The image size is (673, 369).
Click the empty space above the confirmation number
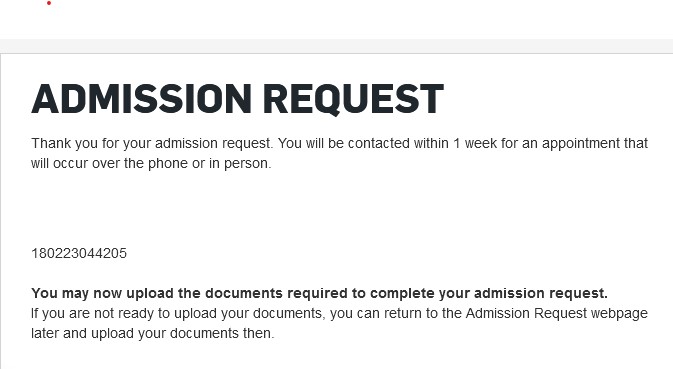(x=336, y=208)
